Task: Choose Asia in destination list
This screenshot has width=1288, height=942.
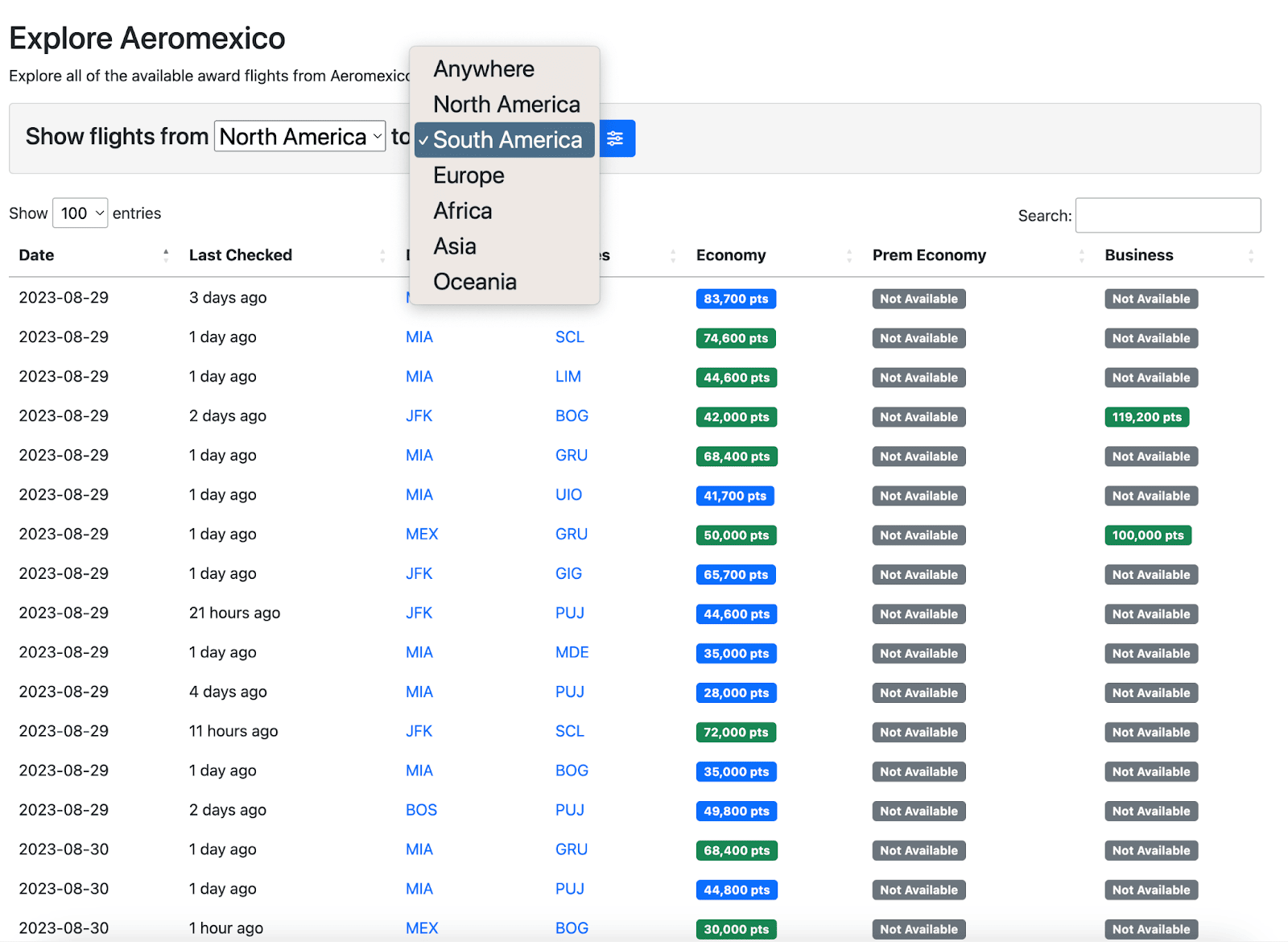Action: [505, 246]
